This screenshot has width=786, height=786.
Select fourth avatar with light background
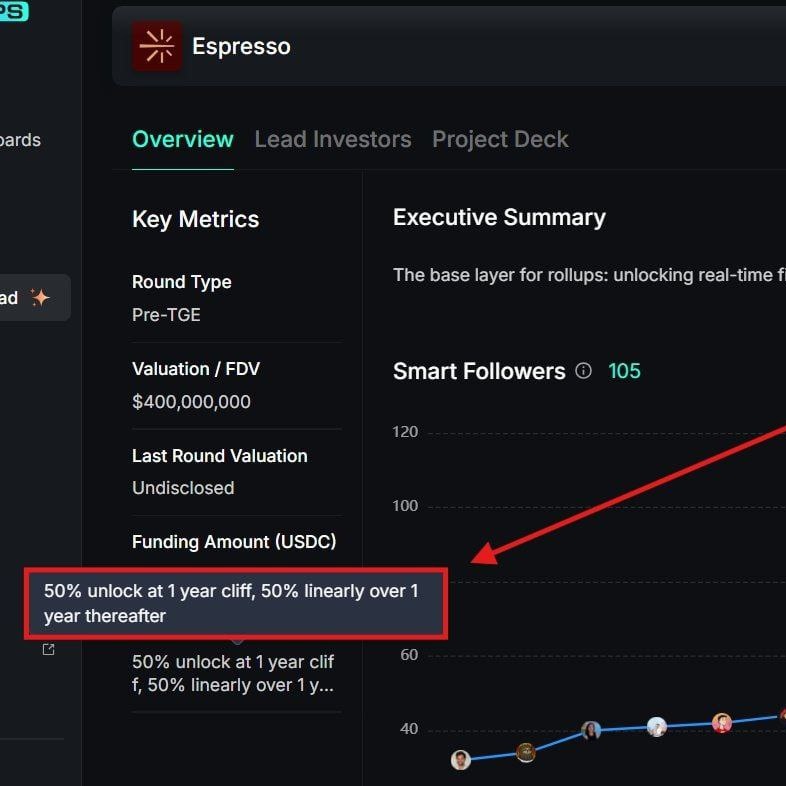point(657,727)
